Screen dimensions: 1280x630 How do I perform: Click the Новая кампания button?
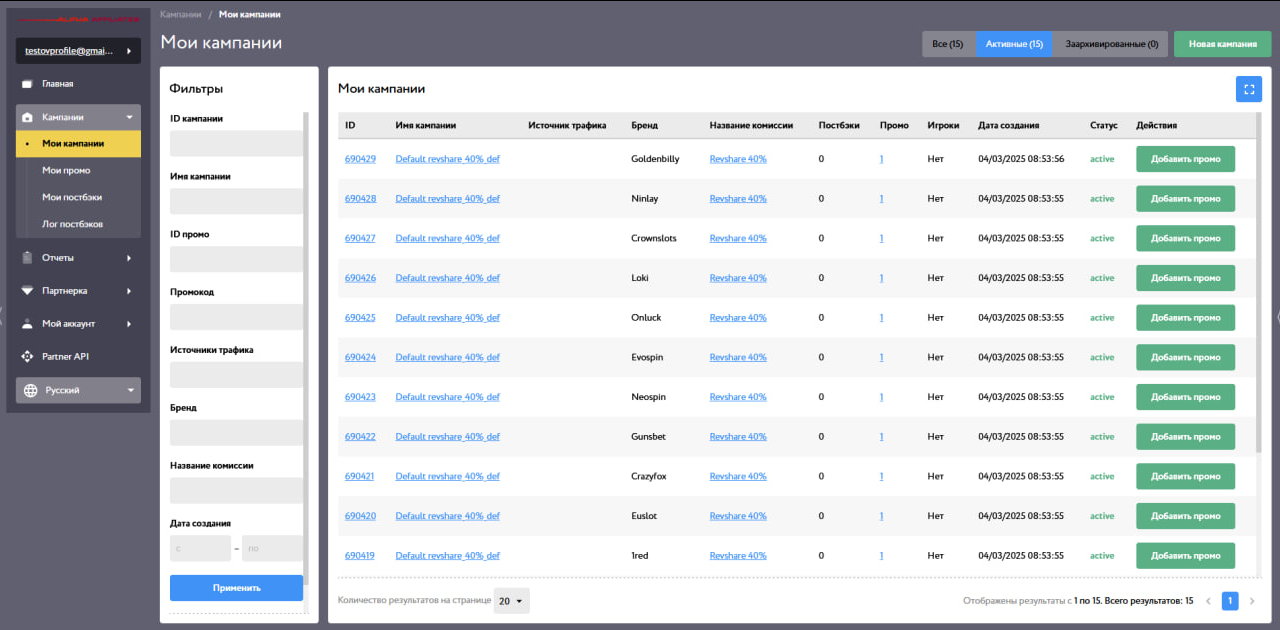tap(1222, 44)
